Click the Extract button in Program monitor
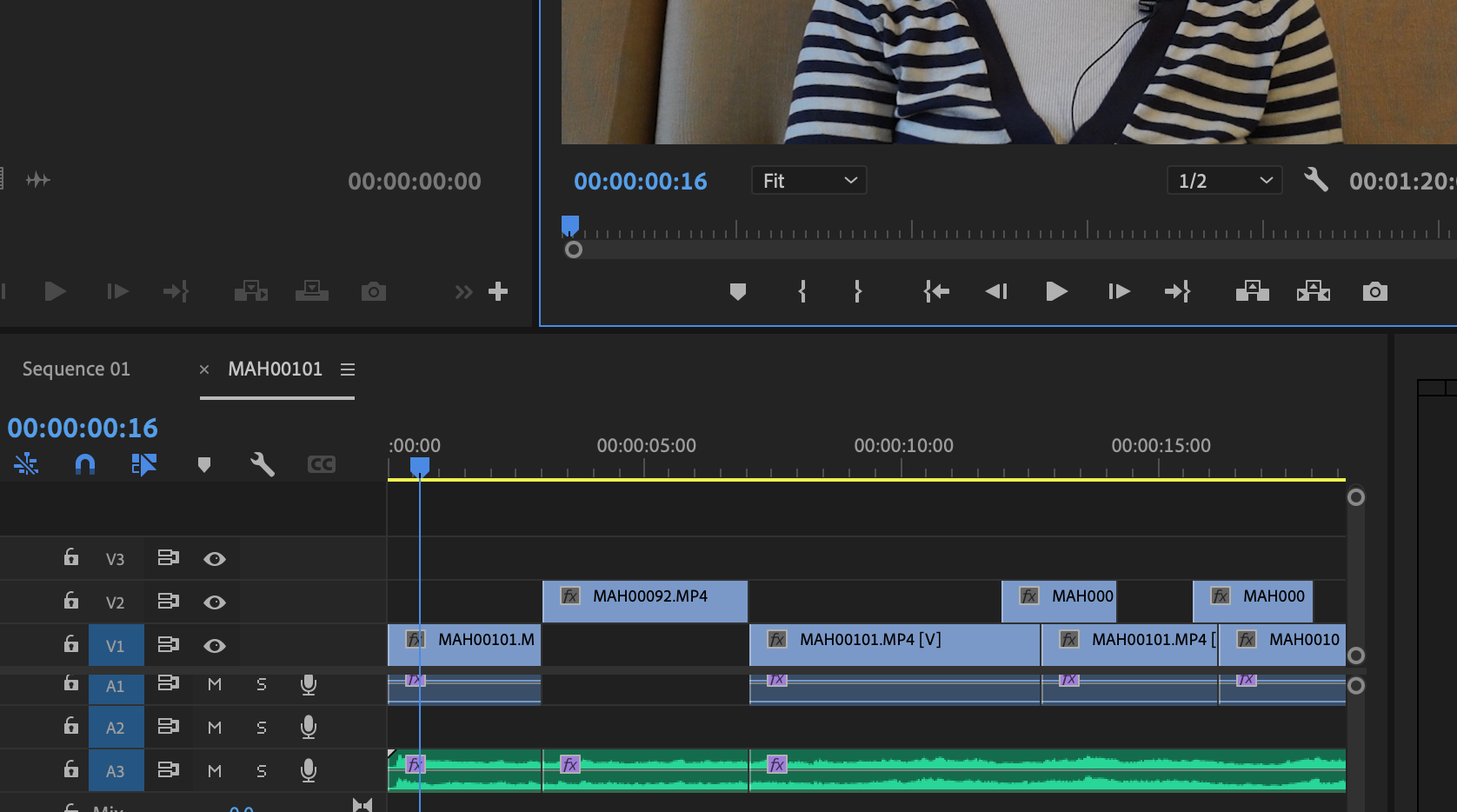The height and width of the screenshot is (812, 1457). 1314,291
